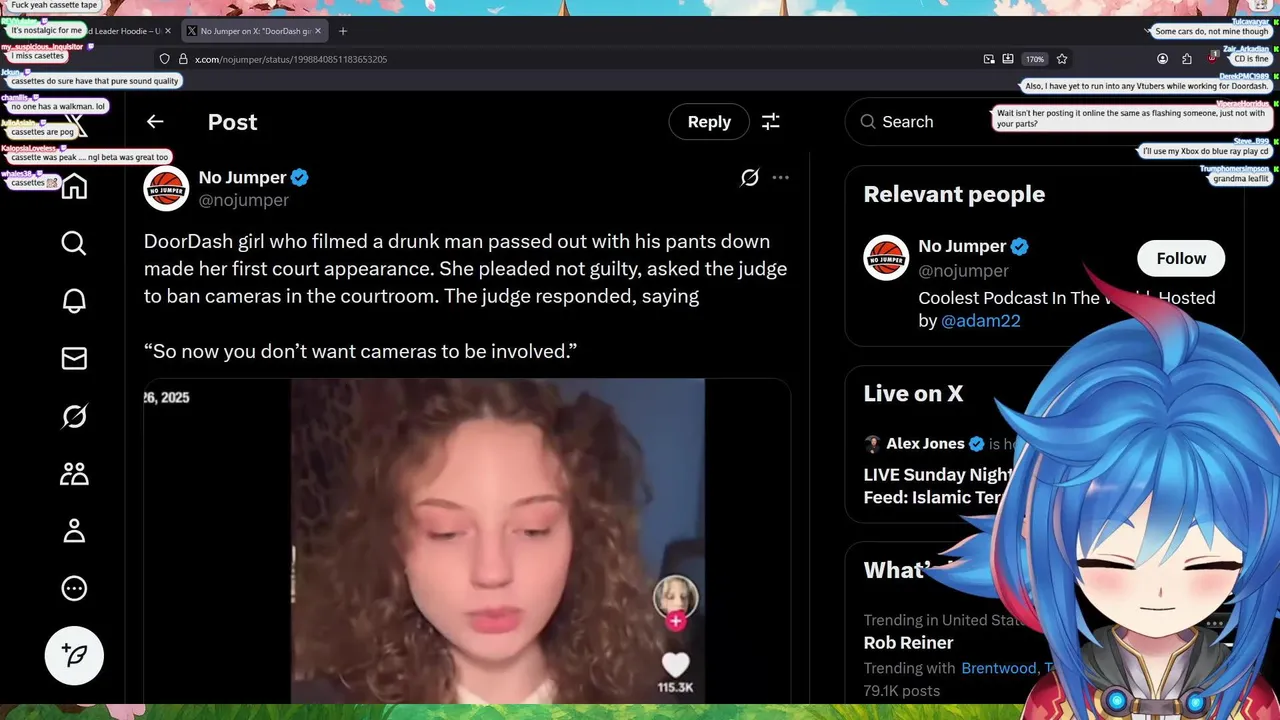Viewport: 1280px width, 720px height.
Task: Open Communities people icon in sidebar
Action: pos(74,473)
